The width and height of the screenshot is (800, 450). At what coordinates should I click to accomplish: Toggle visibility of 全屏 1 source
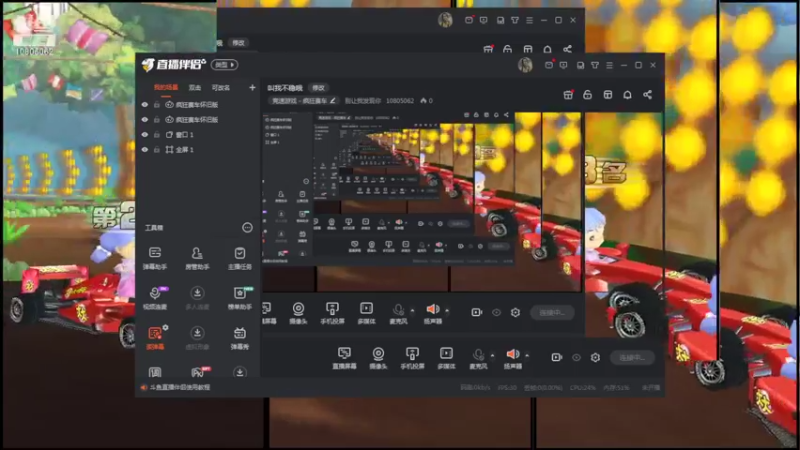pos(145,149)
